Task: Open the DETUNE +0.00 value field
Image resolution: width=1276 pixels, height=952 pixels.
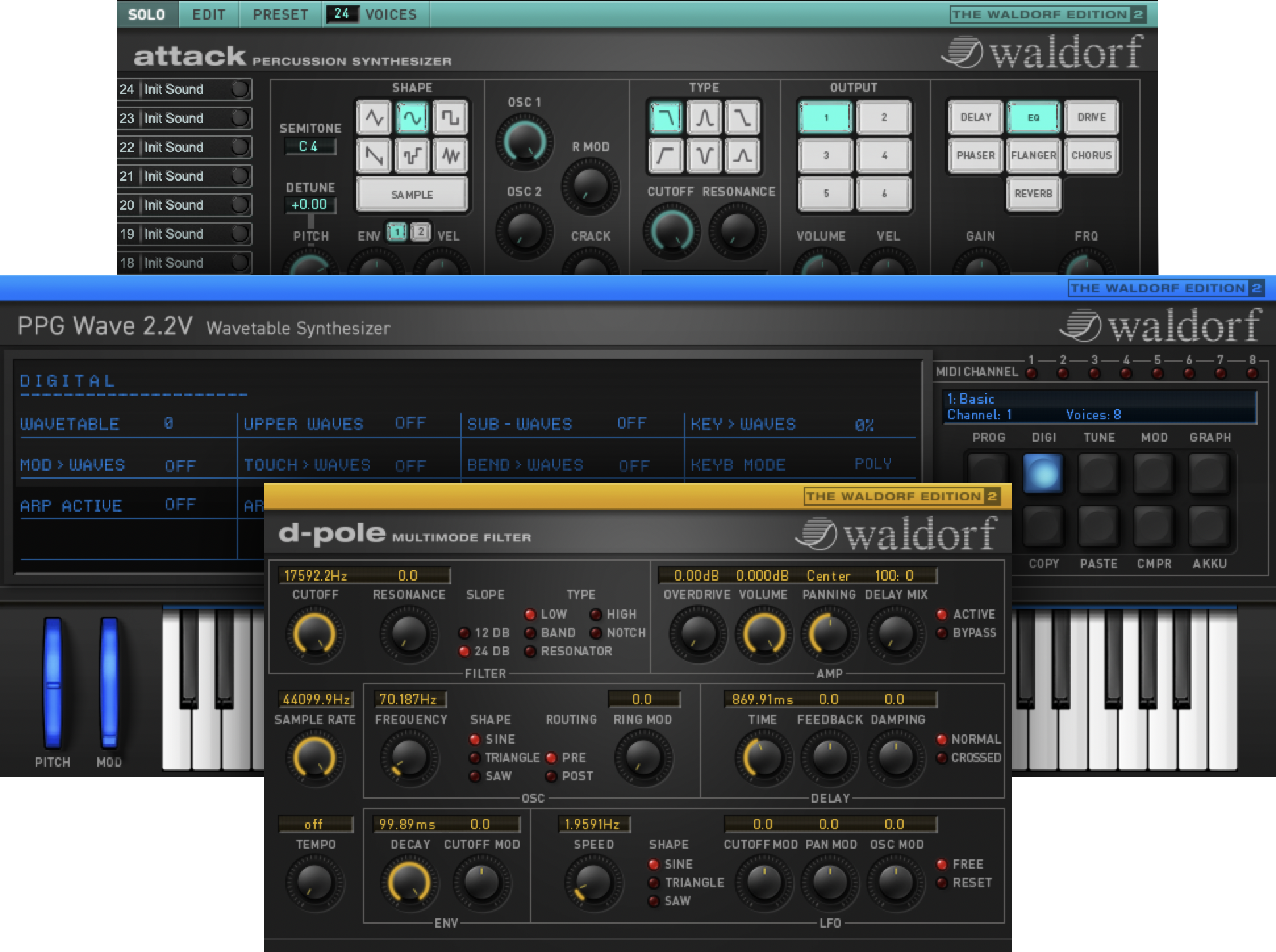Action: click(310, 204)
